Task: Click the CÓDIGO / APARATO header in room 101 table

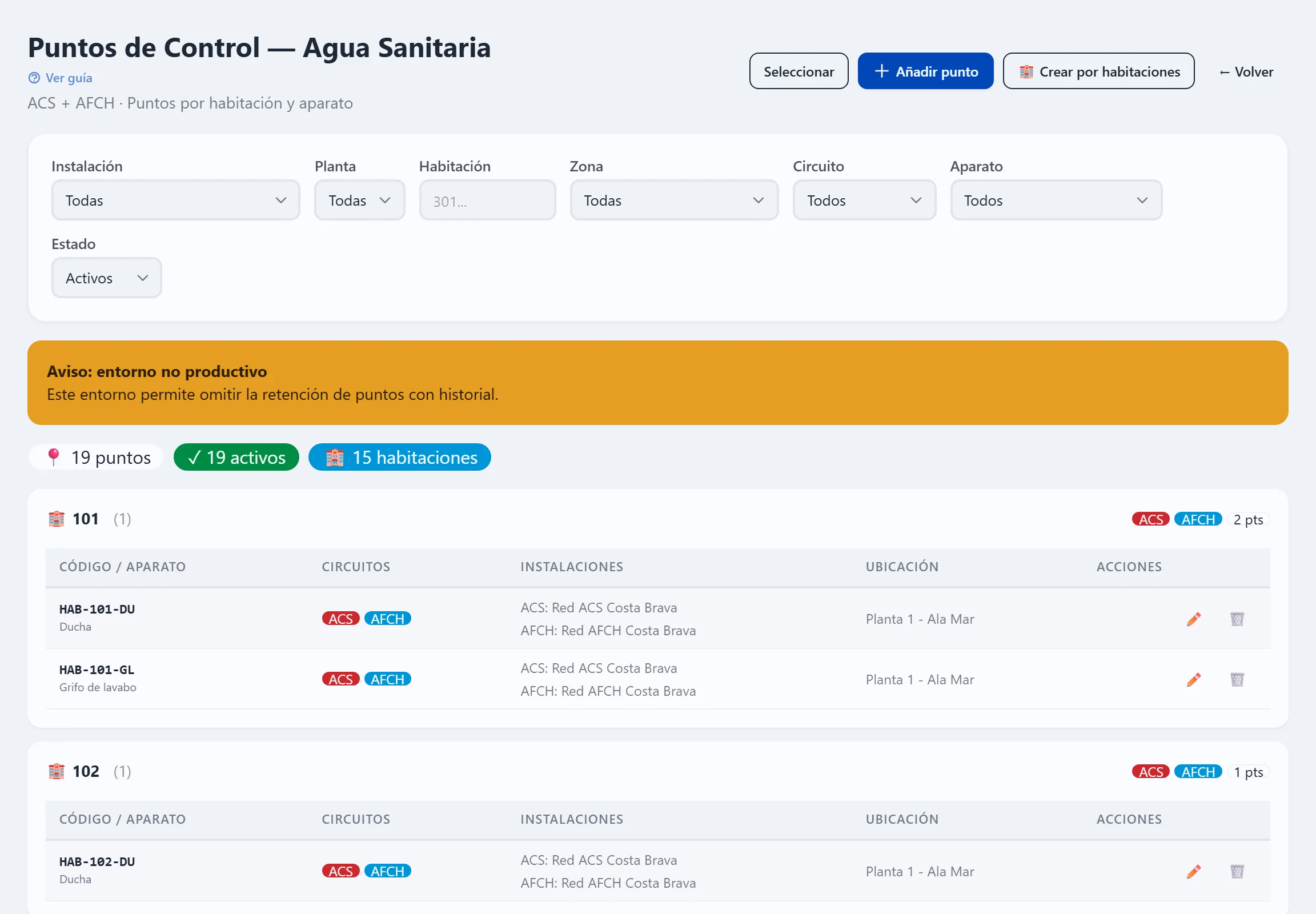Action: click(x=123, y=567)
